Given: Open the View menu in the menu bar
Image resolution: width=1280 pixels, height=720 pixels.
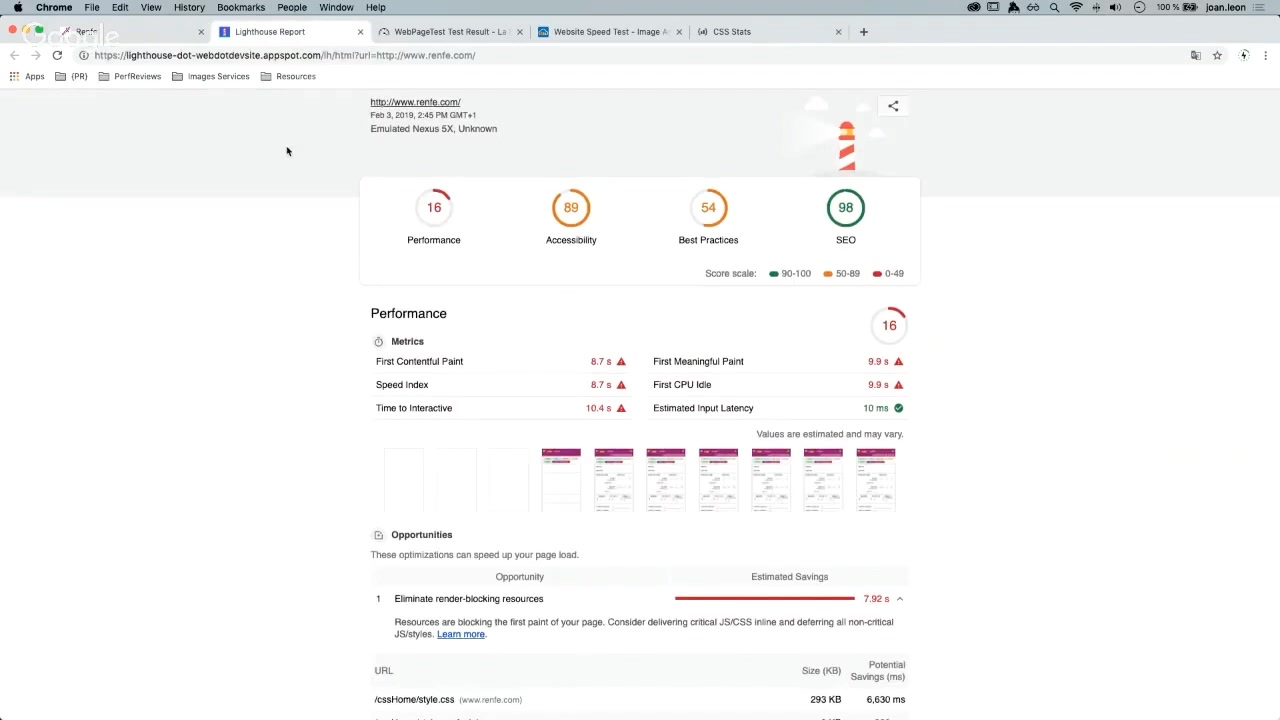Looking at the screenshot, I should (x=151, y=7).
